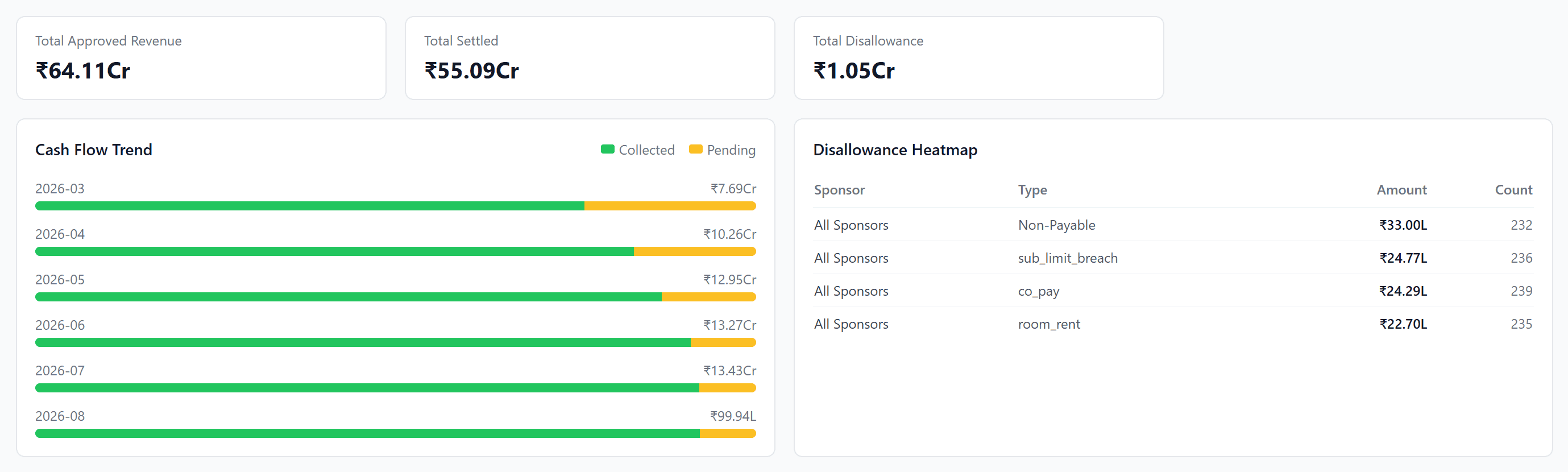The height and width of the screenshot is (472, 1568).
Task: Select the Total Approved Revenue label
Action: pyautogui.click(x=109, y=41)
